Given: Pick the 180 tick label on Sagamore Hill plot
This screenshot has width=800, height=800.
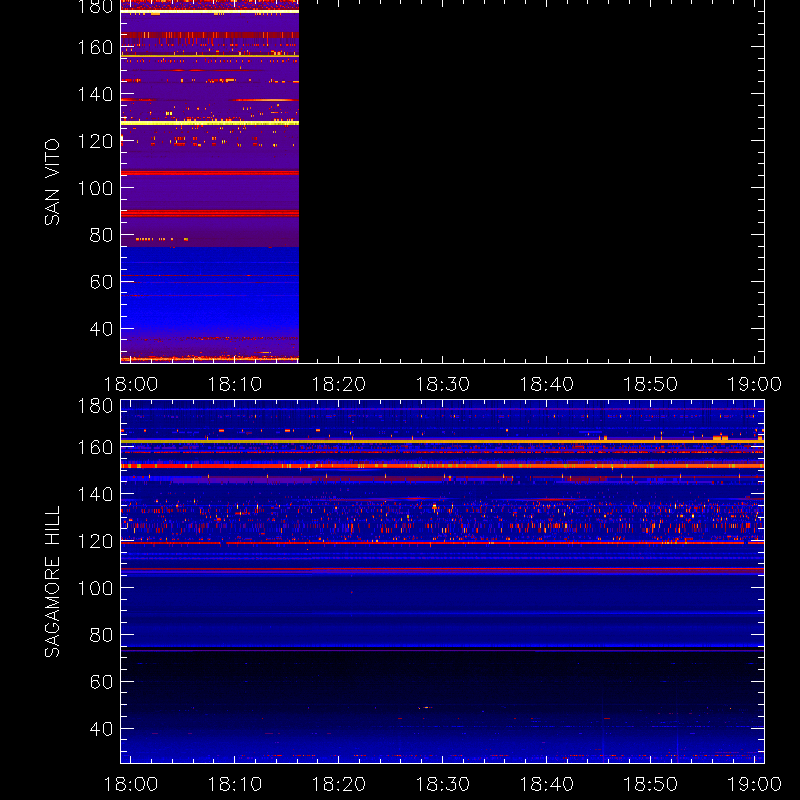Looking at the screenshot, I should pyautogui.click(x=95, y=406).
